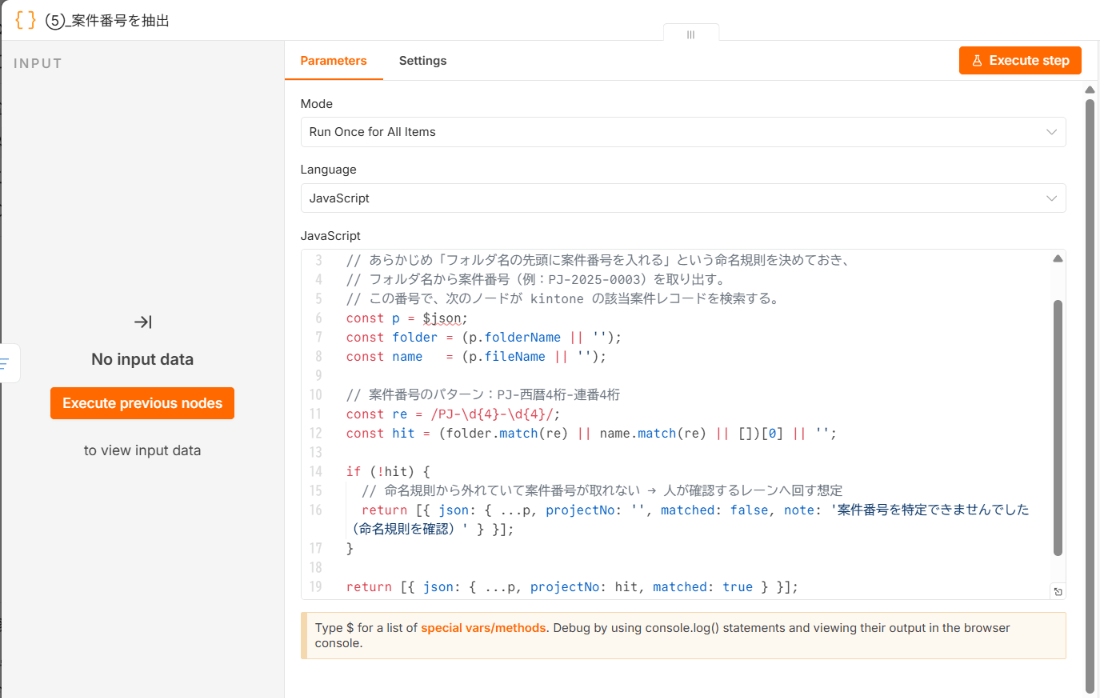Click the Execute previous nodes button
Viewport: 1100px width, 698px height.
142,403
